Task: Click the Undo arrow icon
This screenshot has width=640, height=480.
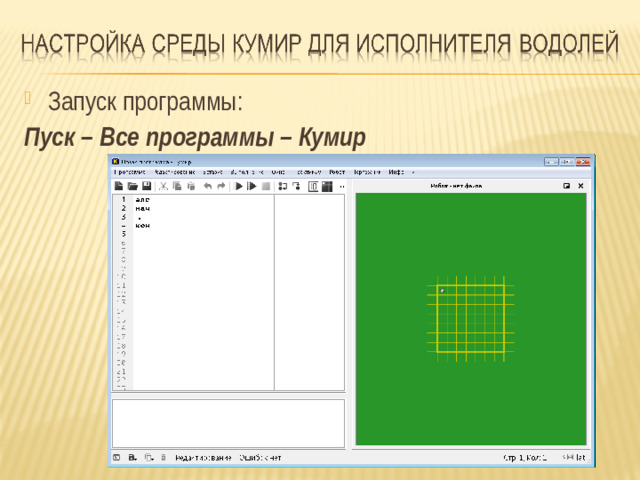Action: (x=208, y=186)
